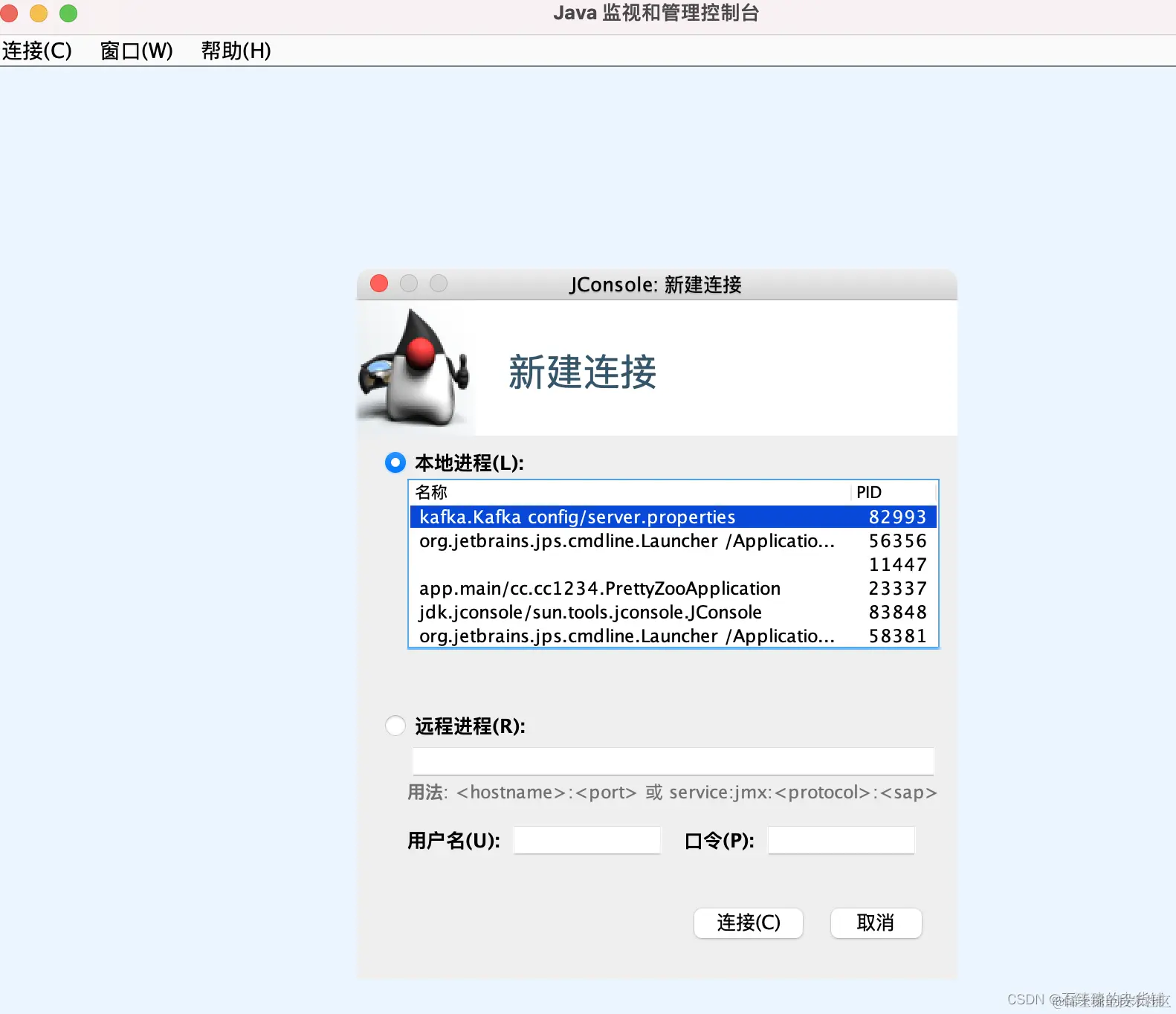1176x1014 pixels.
Task: Select the Launcher process with PID 58381
Action: (x=673, y=636)
